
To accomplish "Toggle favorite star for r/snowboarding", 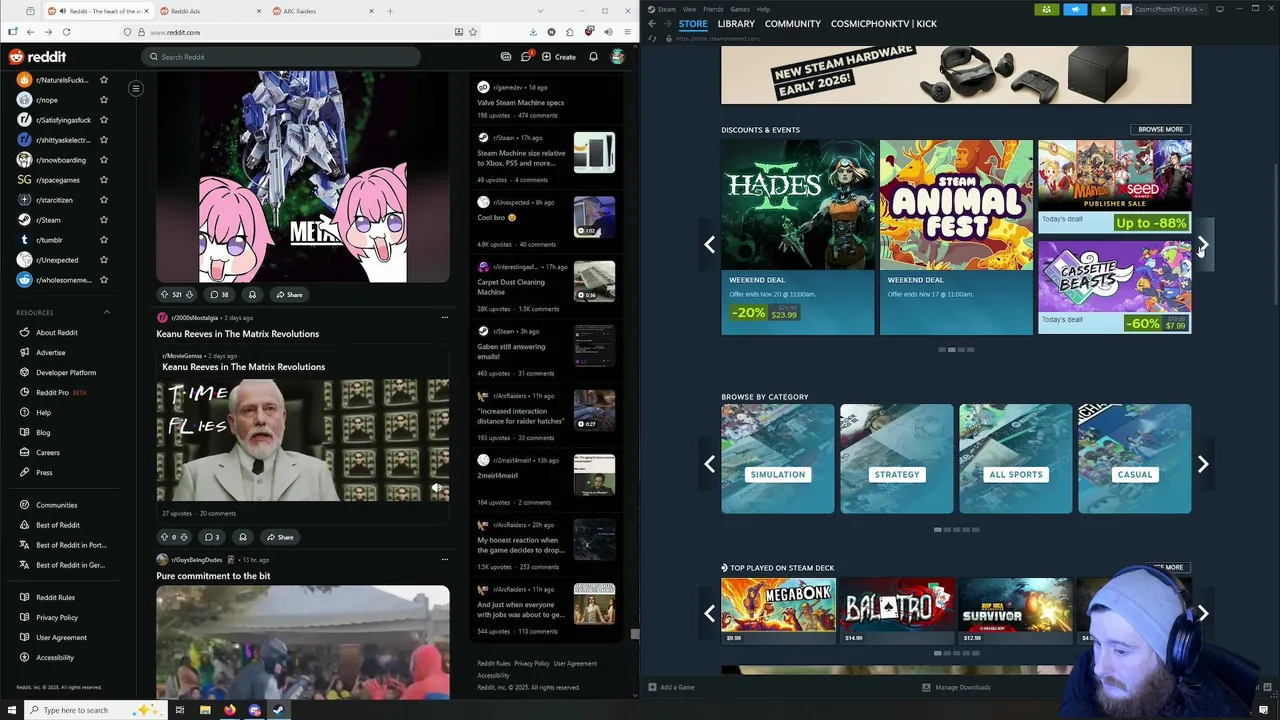I will [x=104, y=160].
